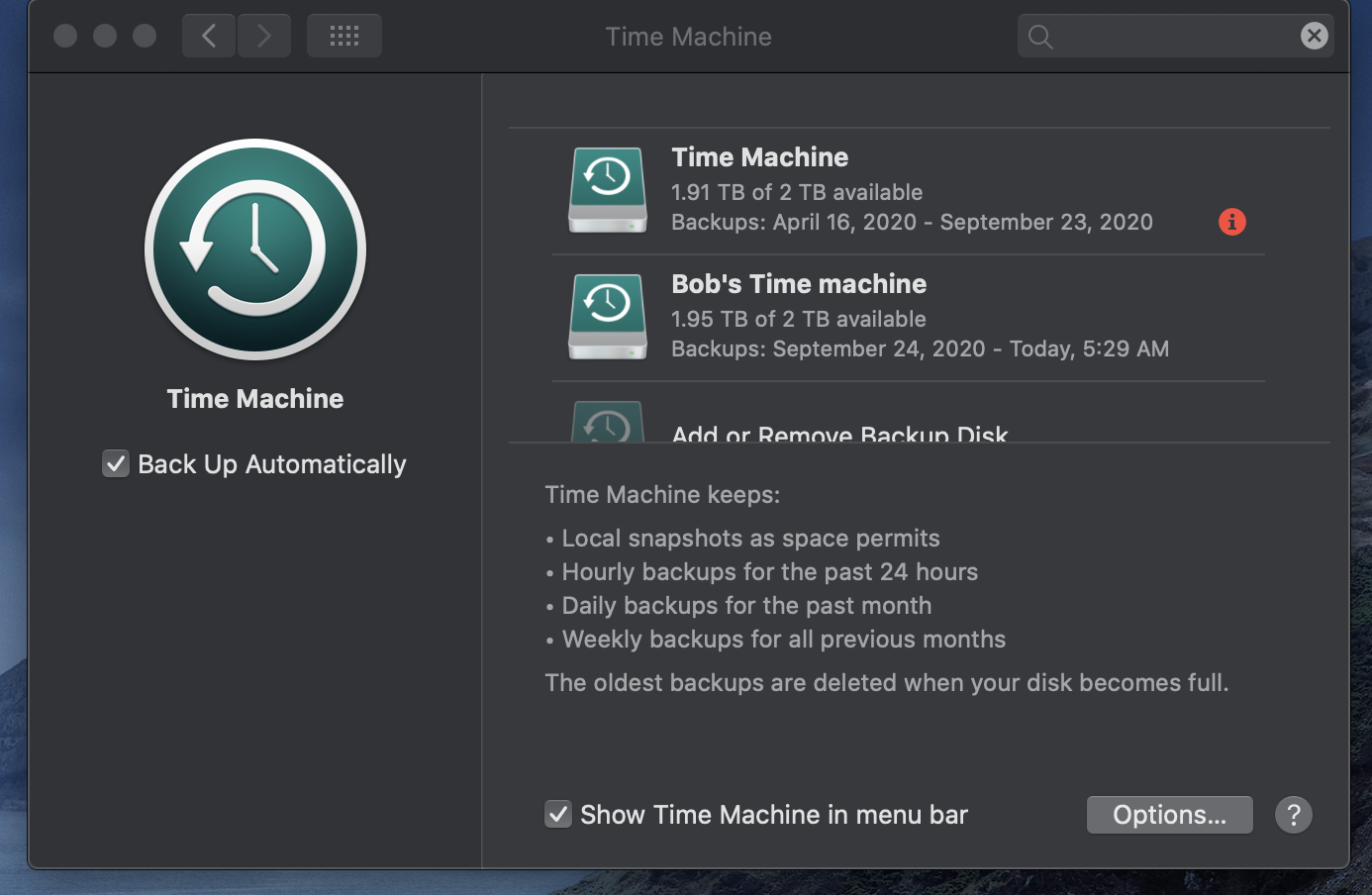The image size is (1372, 895).
Task: Select Add or Remove Backup Disk
Action: coord(839,433)
